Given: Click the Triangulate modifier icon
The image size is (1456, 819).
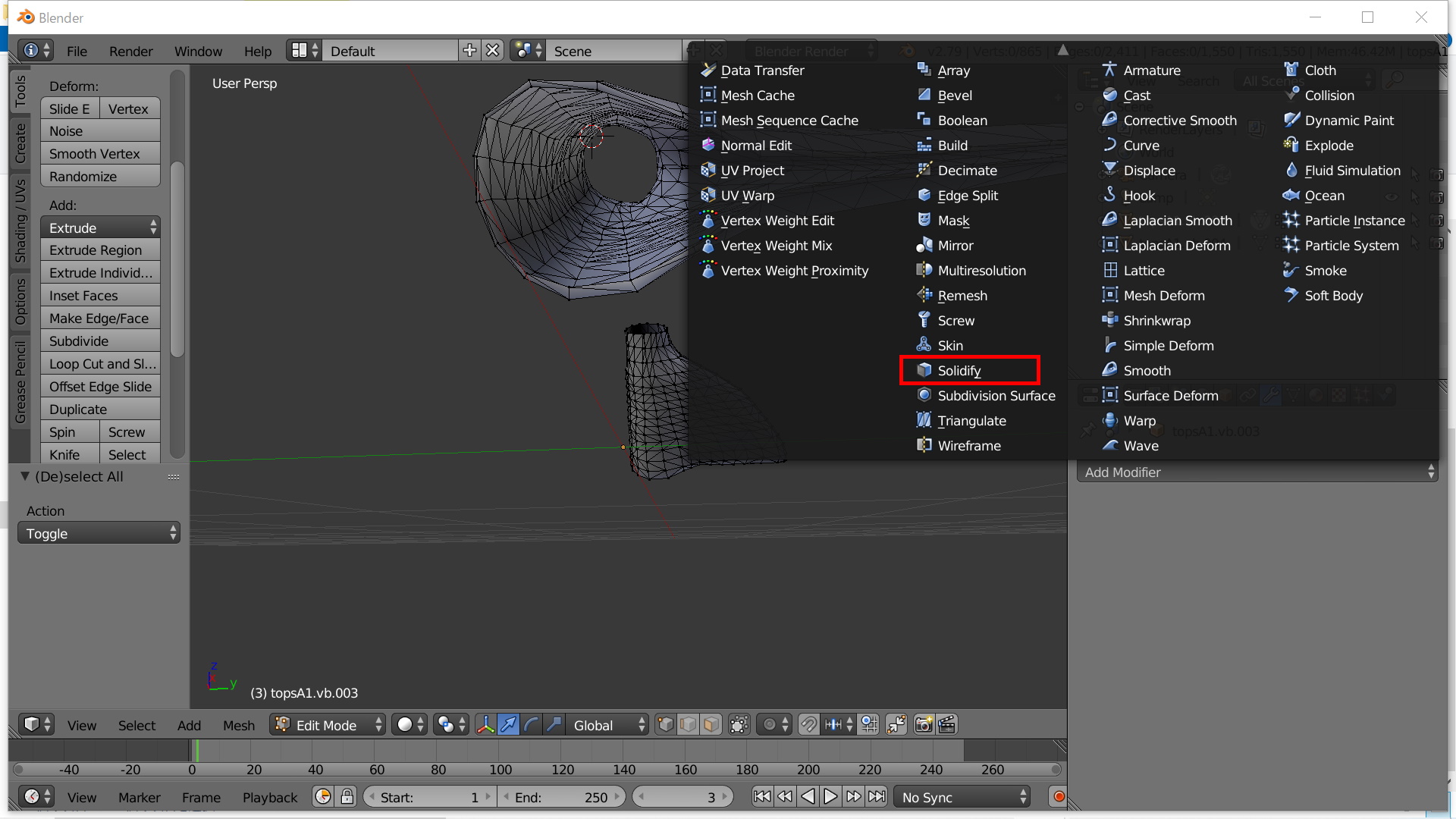Looking at the screenshot, I should [x=924, y=420].
